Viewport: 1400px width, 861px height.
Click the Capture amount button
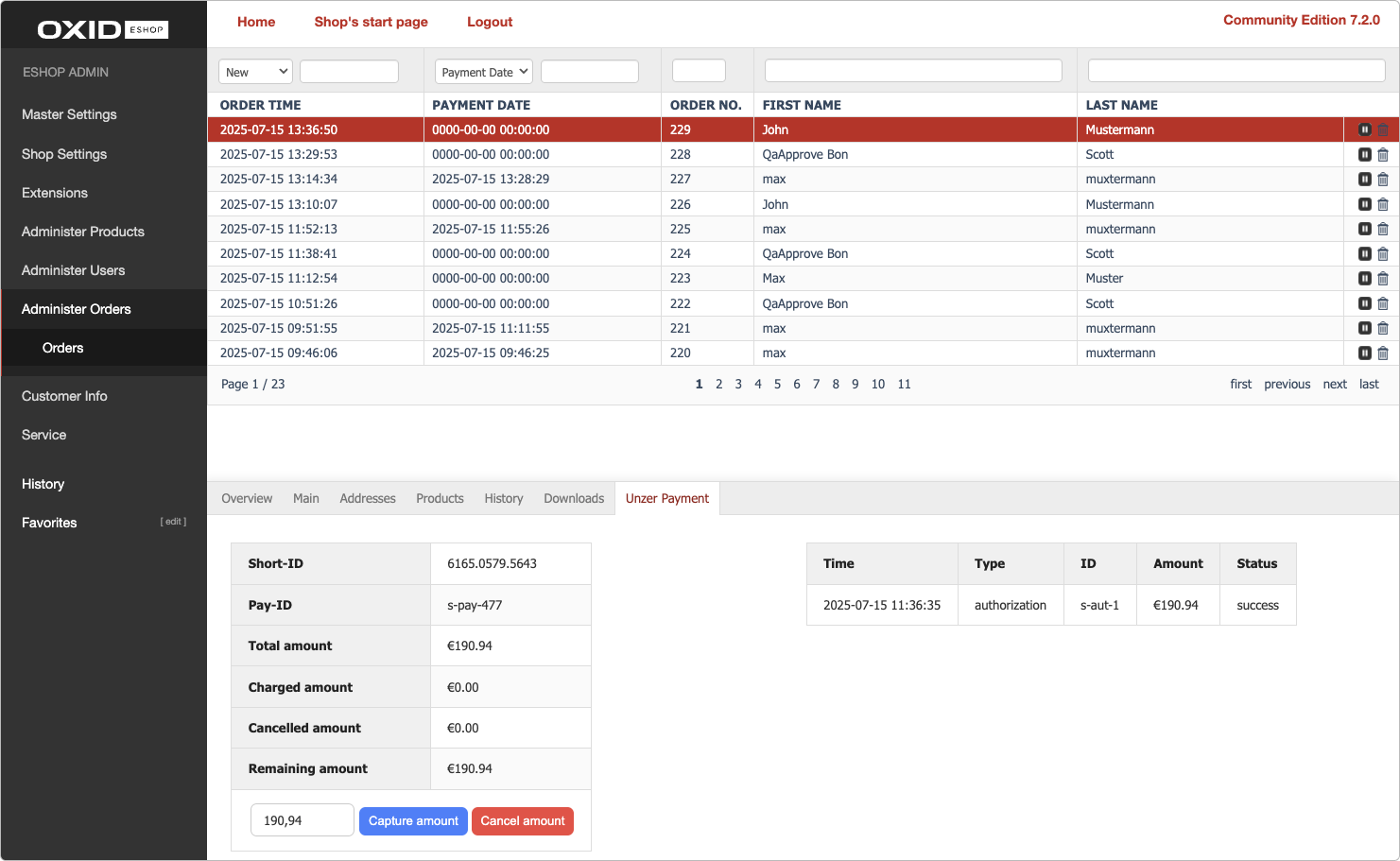[413, 820]
